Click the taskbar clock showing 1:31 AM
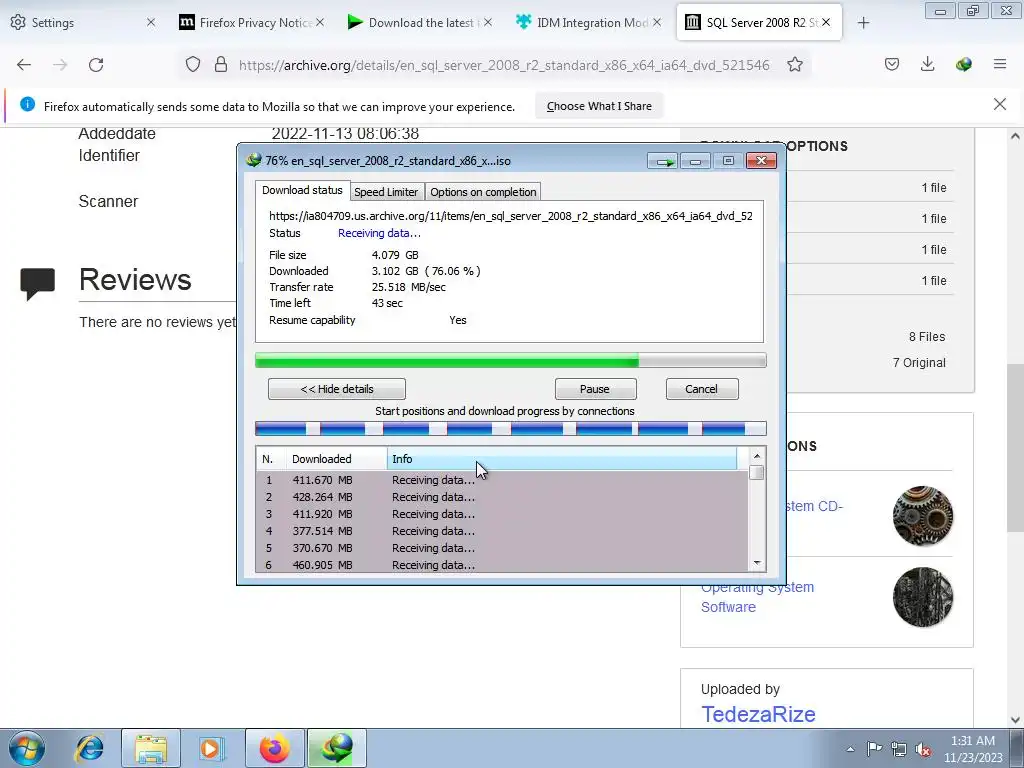The height and width of the screenshot is (768, 1024). coord(973,749)
